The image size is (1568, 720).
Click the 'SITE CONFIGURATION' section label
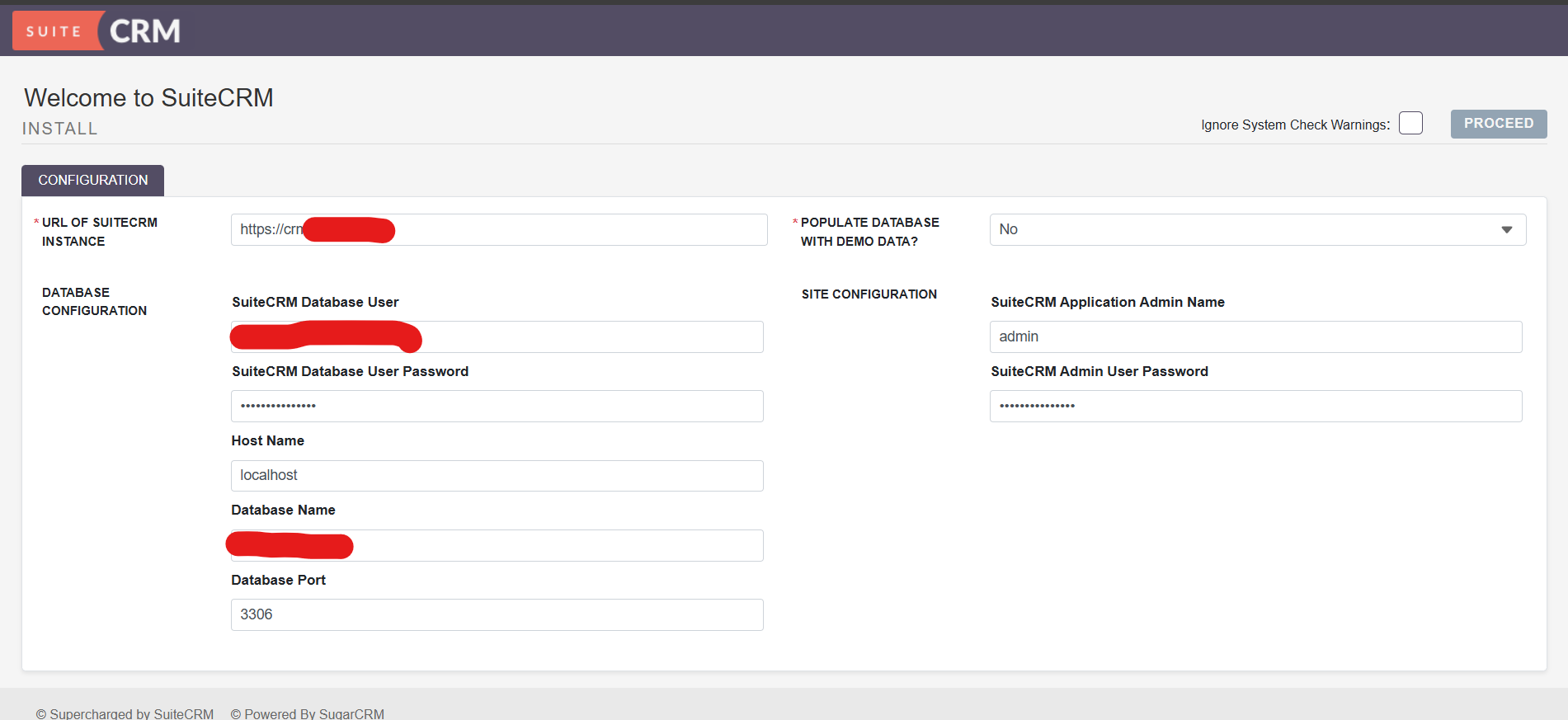point(869,294)
